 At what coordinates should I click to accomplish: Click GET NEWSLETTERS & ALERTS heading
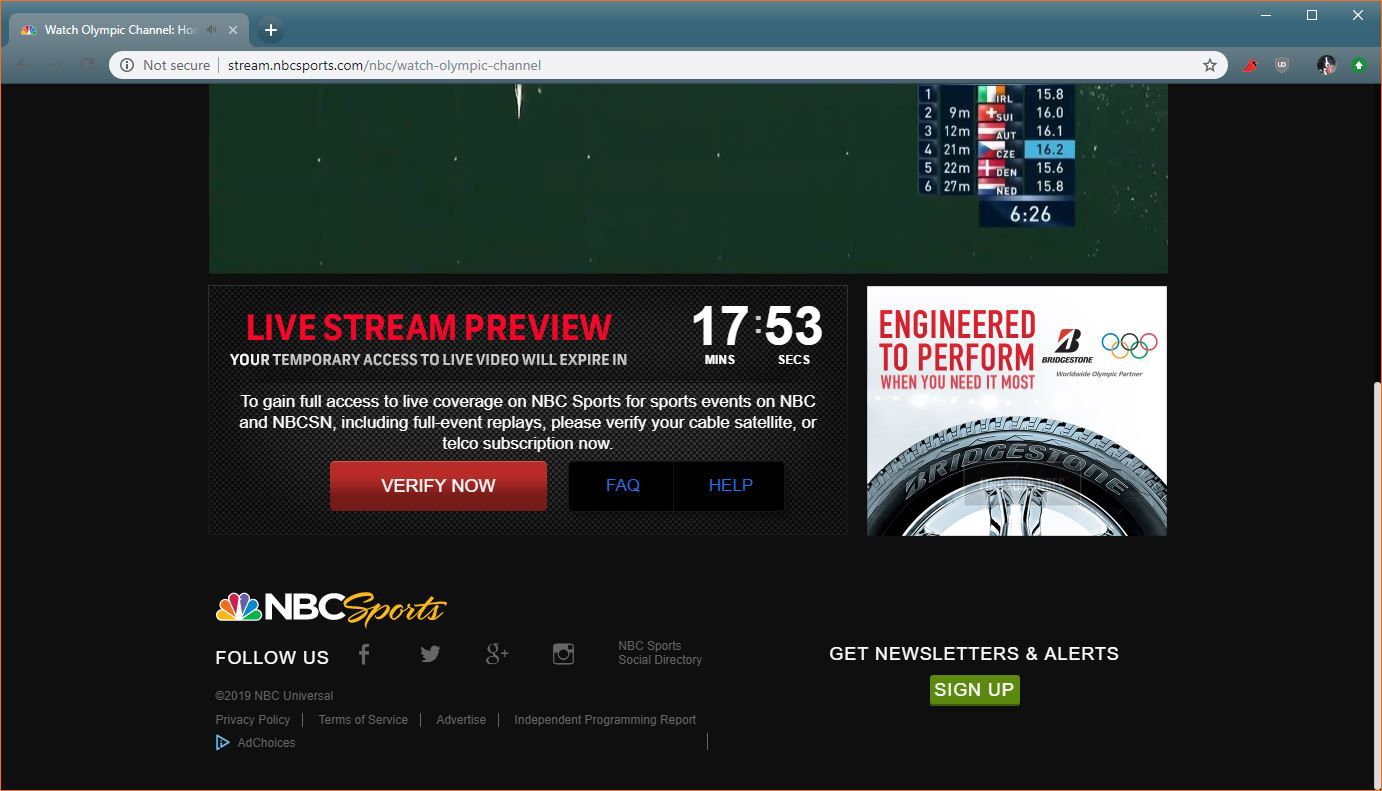974,653
